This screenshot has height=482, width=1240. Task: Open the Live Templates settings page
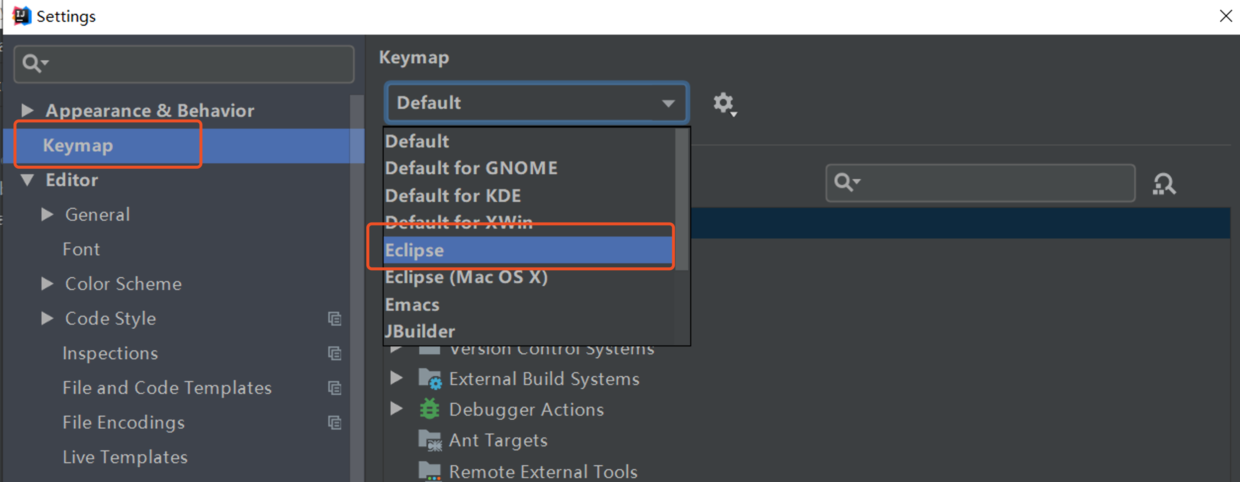[125, 457]
